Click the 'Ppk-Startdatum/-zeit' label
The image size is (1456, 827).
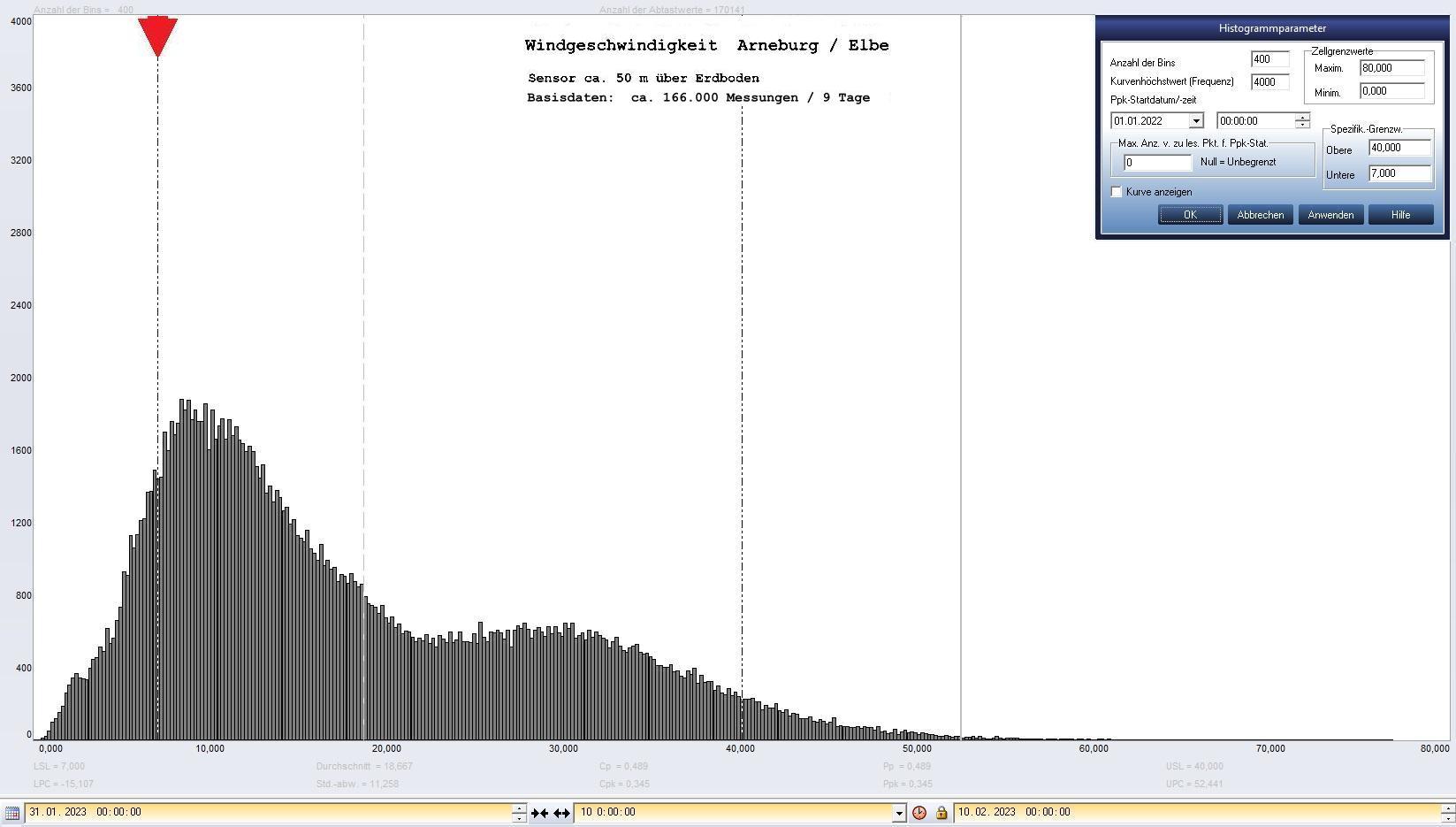(1153, 100)
